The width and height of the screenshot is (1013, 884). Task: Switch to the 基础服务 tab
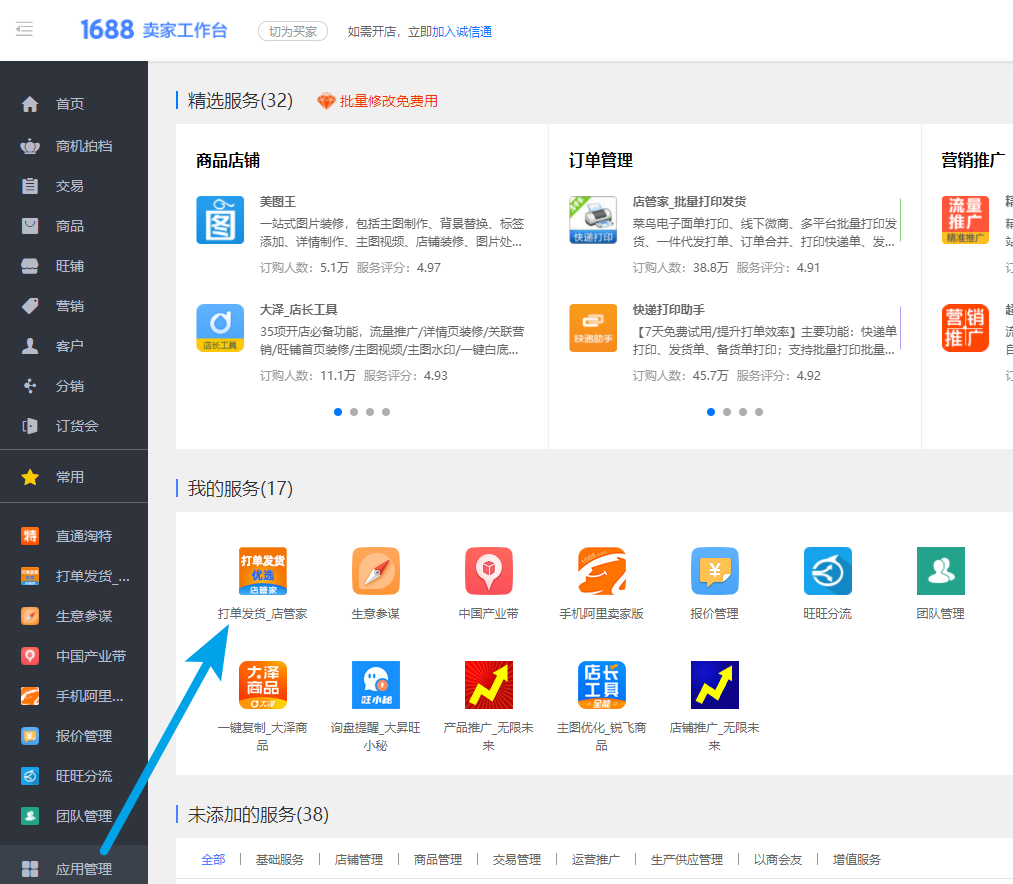(280, 859)
